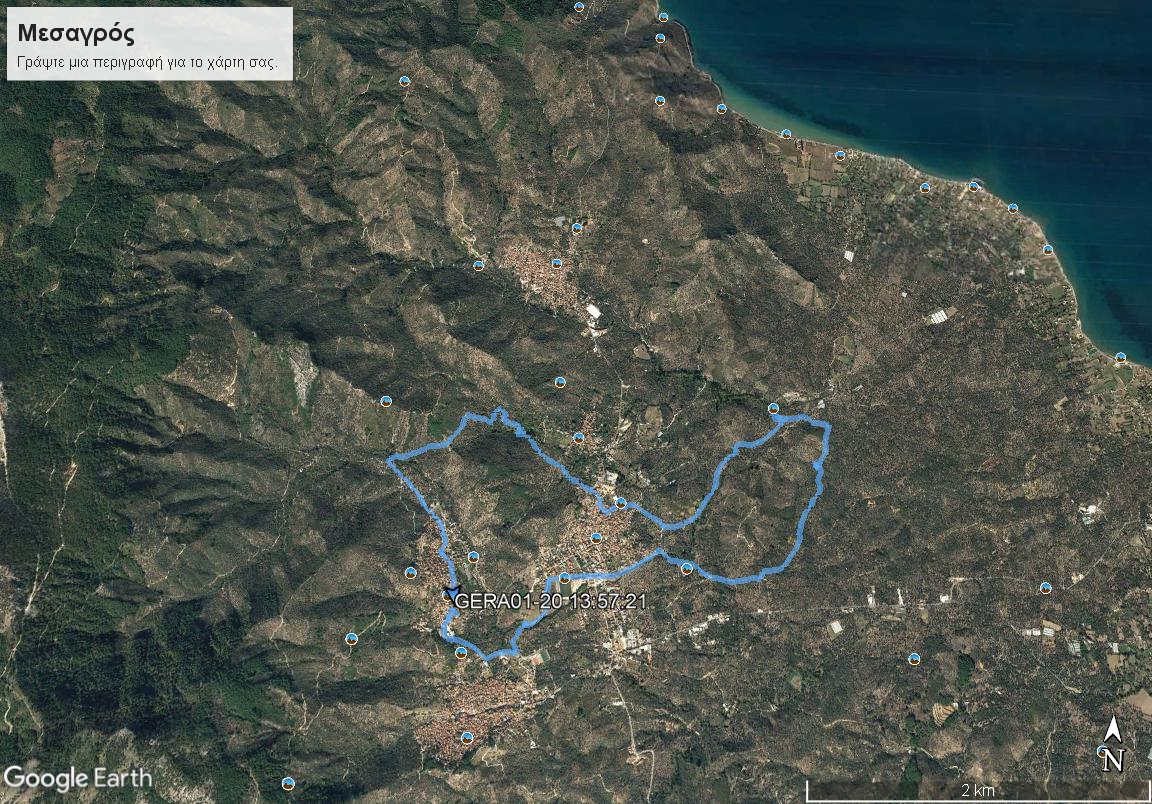Open photo marker just above the northern village
Image resolution: width=1152 pixels, height=804 pixels.
coord(577,228)
